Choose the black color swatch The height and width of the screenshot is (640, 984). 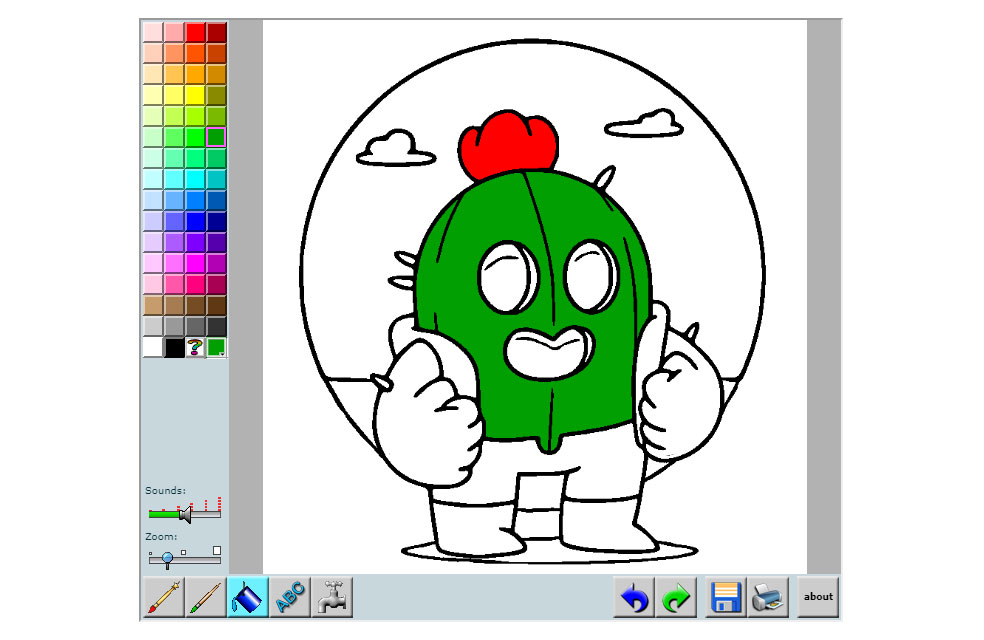(174, 347)
